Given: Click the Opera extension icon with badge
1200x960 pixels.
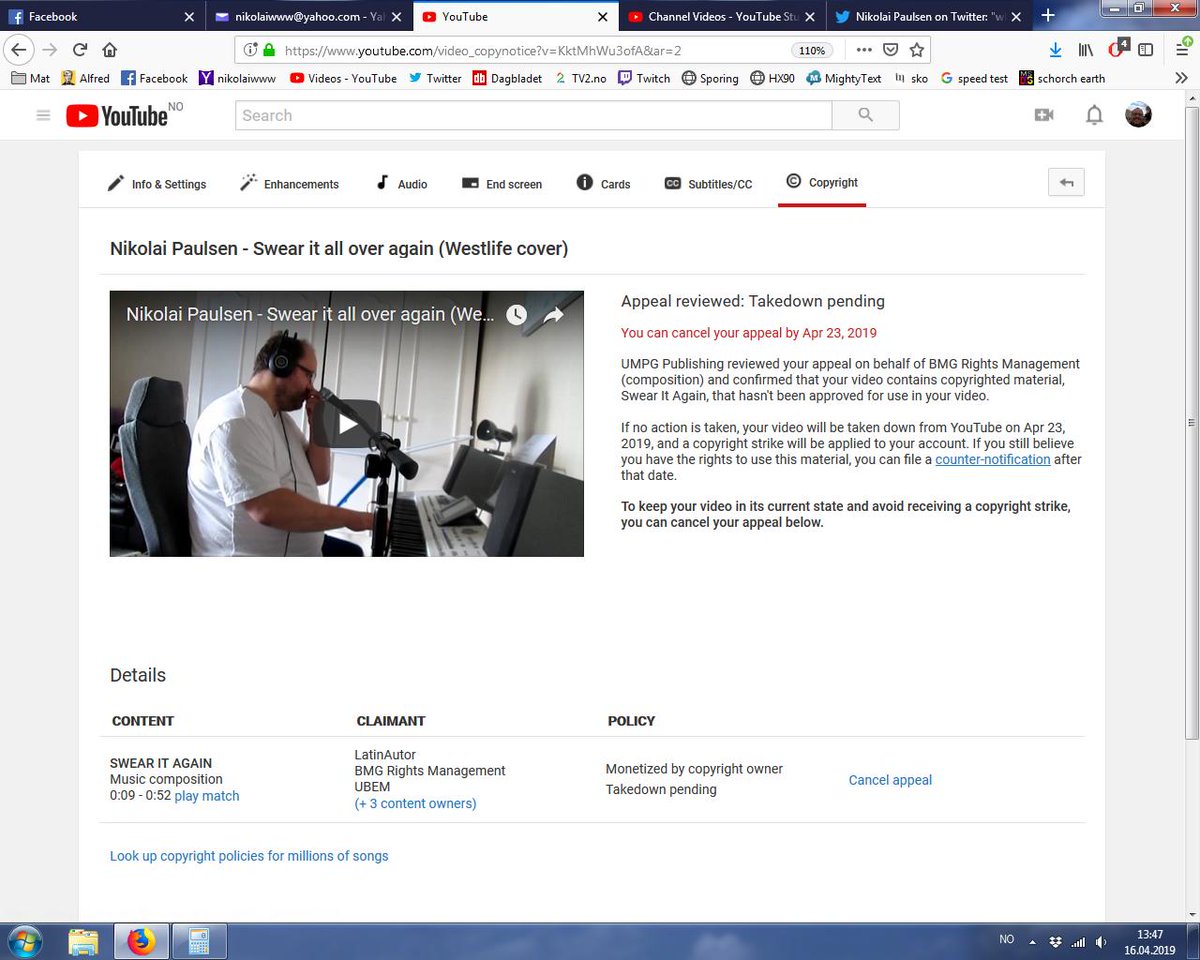Looking at the screenshot, I should pyautogui.click(x=1118, y=49).
